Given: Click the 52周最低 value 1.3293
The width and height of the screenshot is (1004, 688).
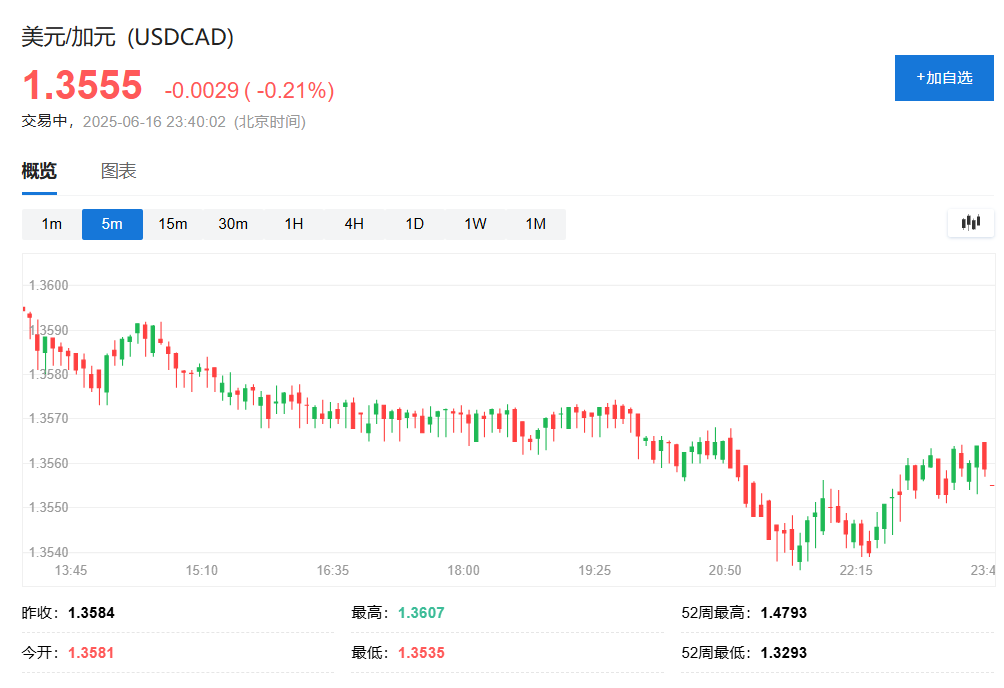Looking at the screenshot, I should pyautogui.click(x=783, y=653).
